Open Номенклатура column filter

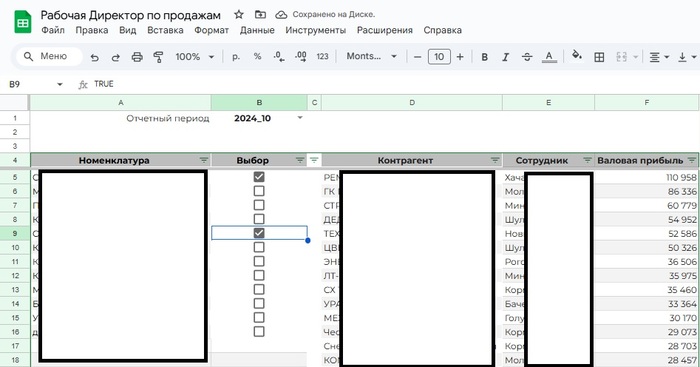(204, 160)
